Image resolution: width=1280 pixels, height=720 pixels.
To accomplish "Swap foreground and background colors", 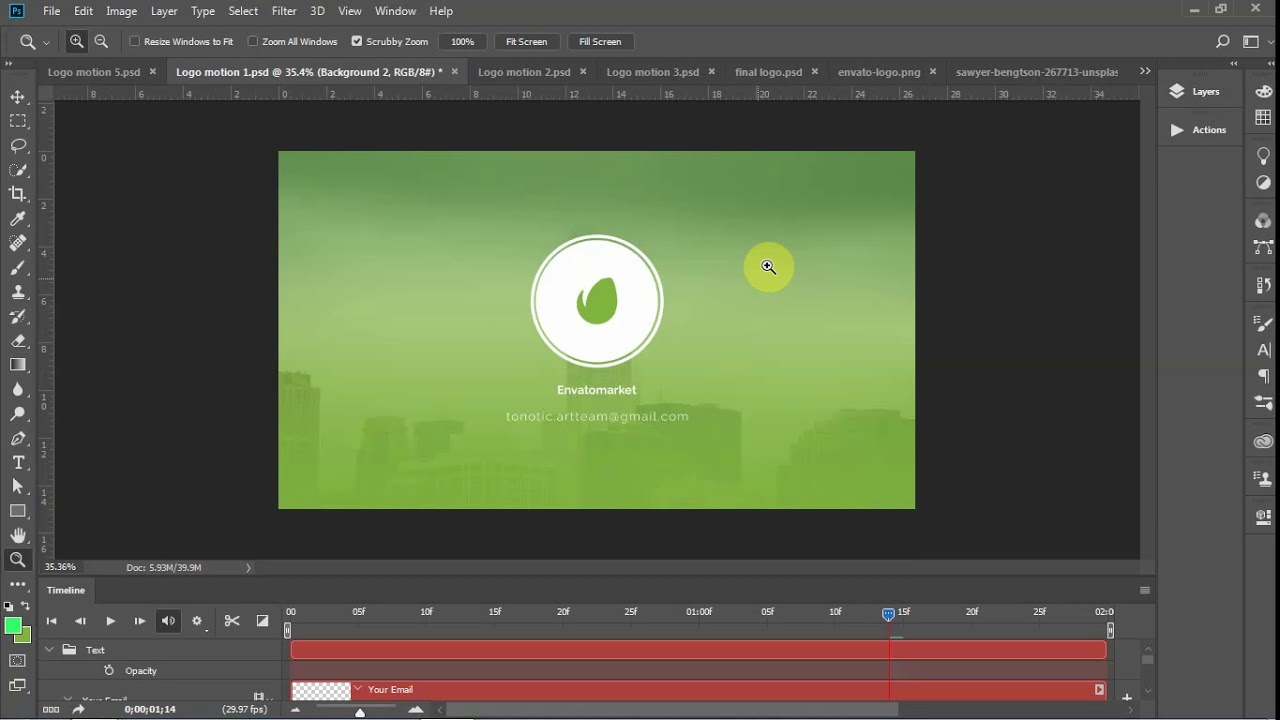I will coord(26,606).
